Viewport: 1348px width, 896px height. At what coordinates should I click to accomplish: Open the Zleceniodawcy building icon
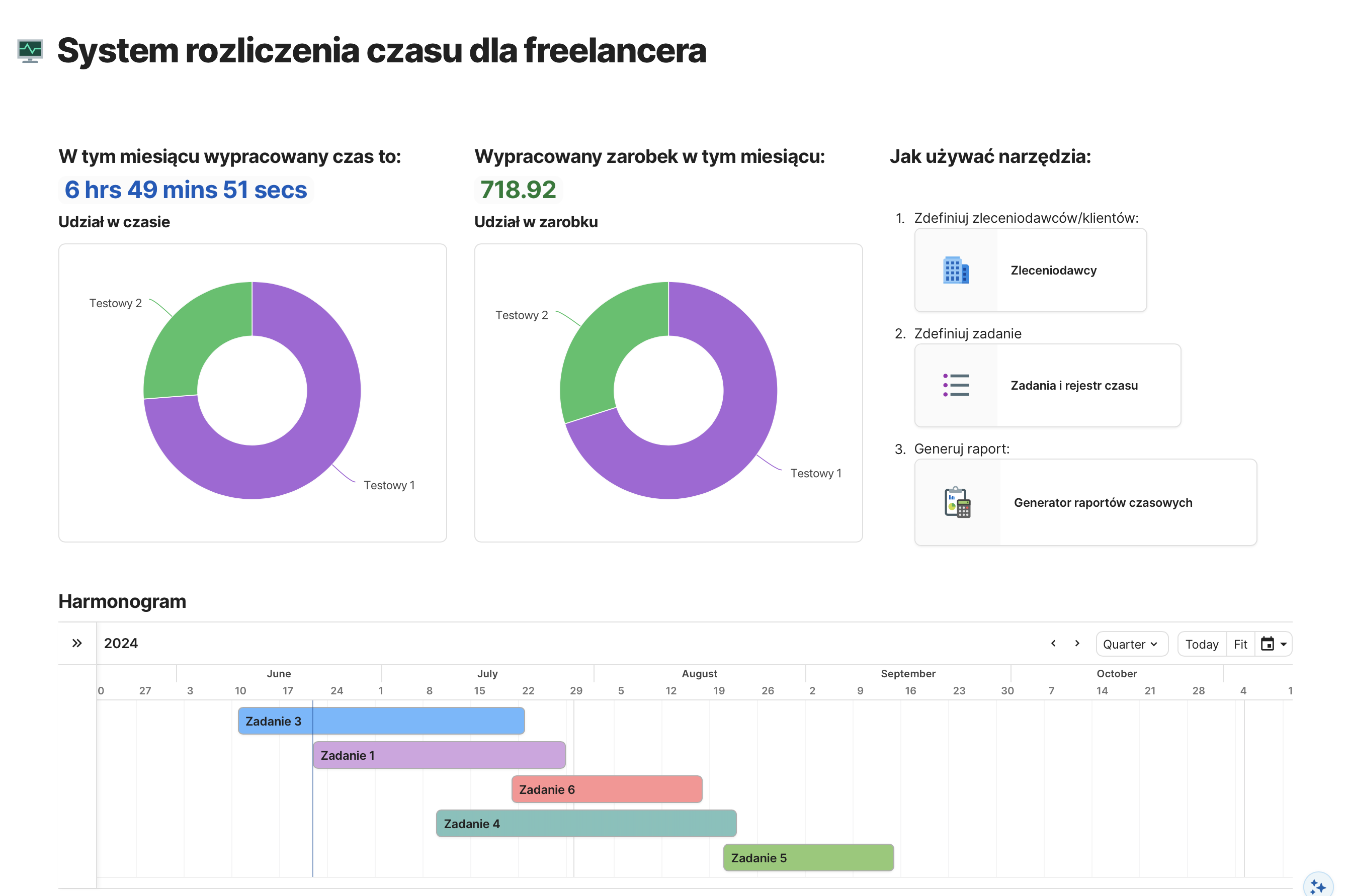[955, 271]
